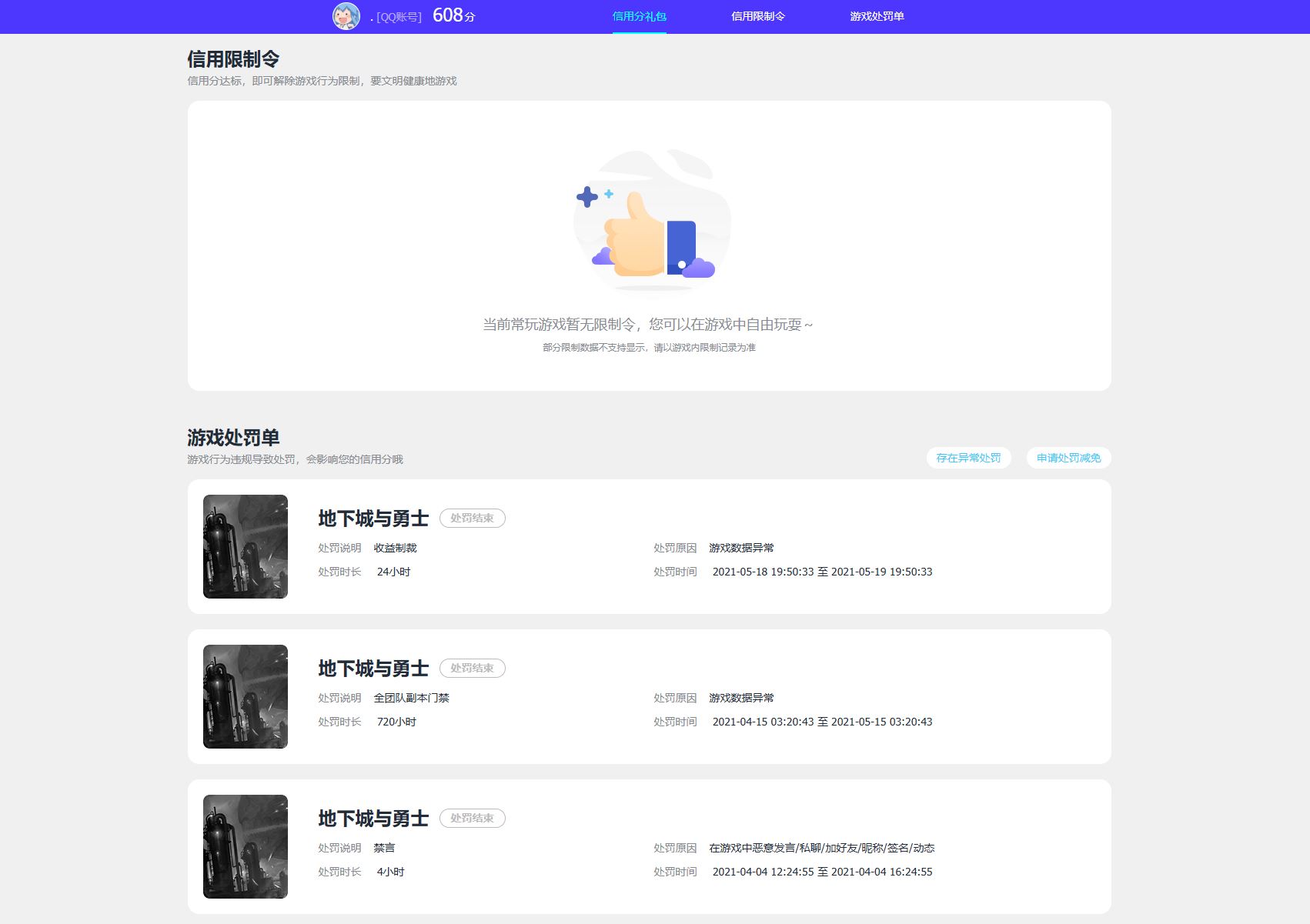Click the 处罚结束 badge on the second penalty card
Screen dimensions: 1310x924
click(x=472, y=668)
